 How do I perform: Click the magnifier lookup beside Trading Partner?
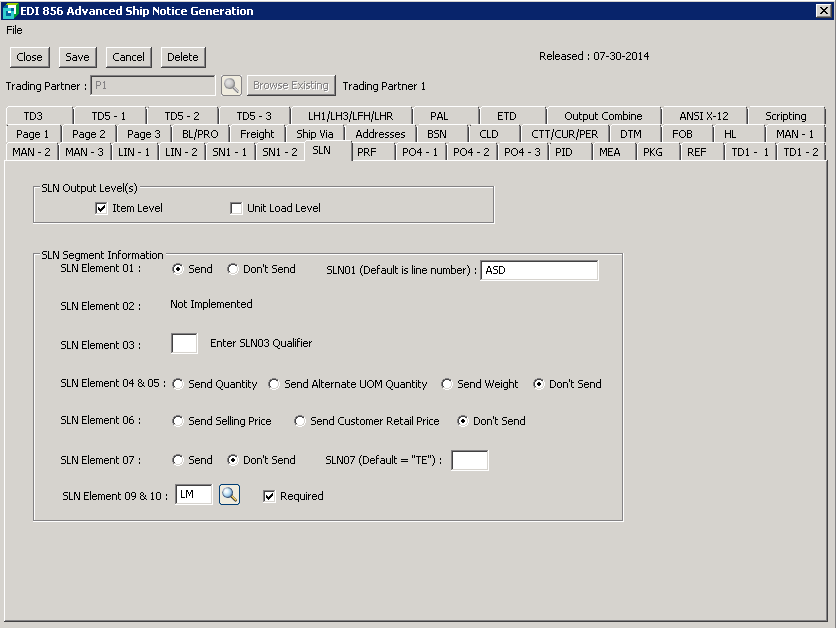click(231, 86)
